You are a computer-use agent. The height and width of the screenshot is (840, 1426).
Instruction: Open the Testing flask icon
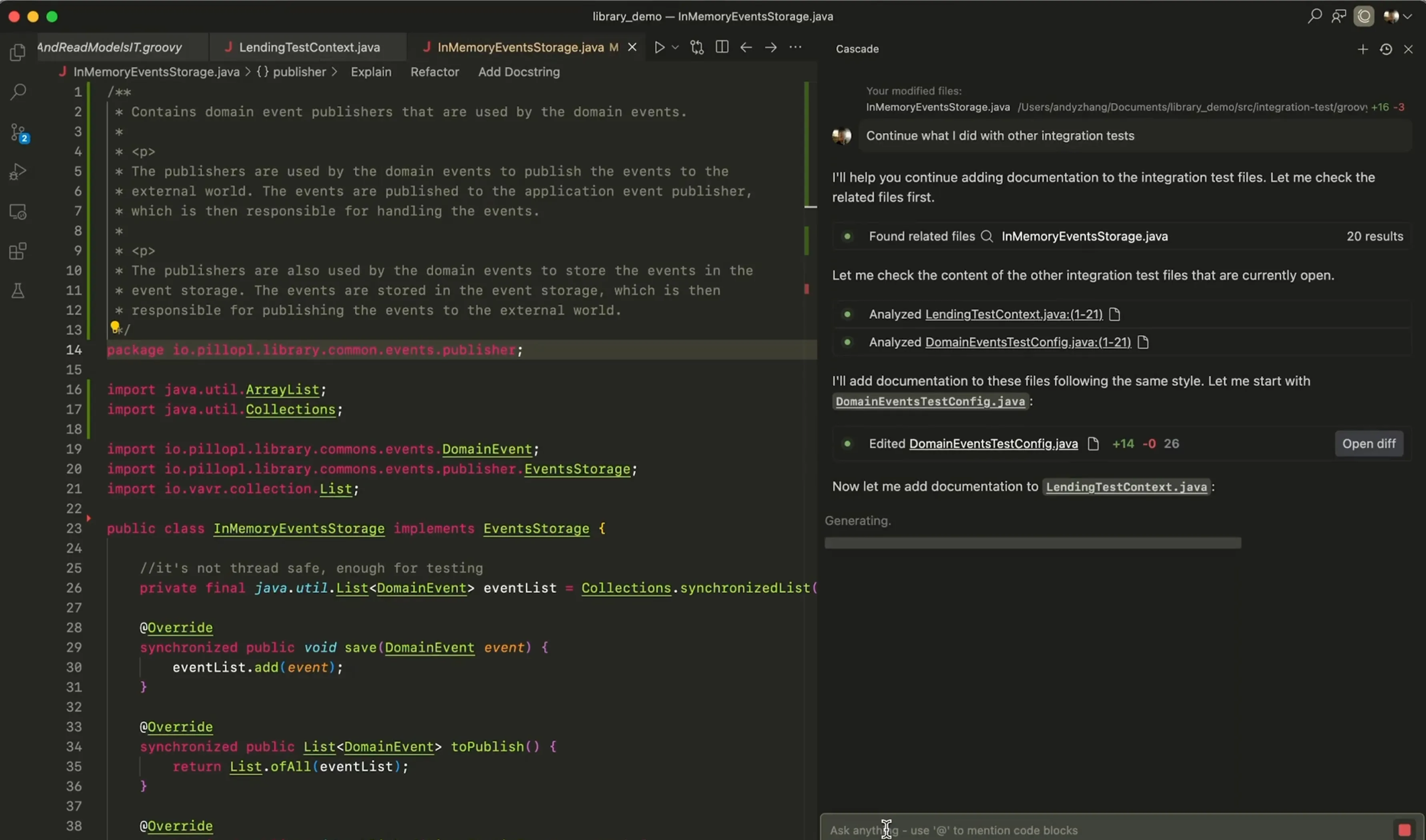pyautogui.click(x=18, y=291)
